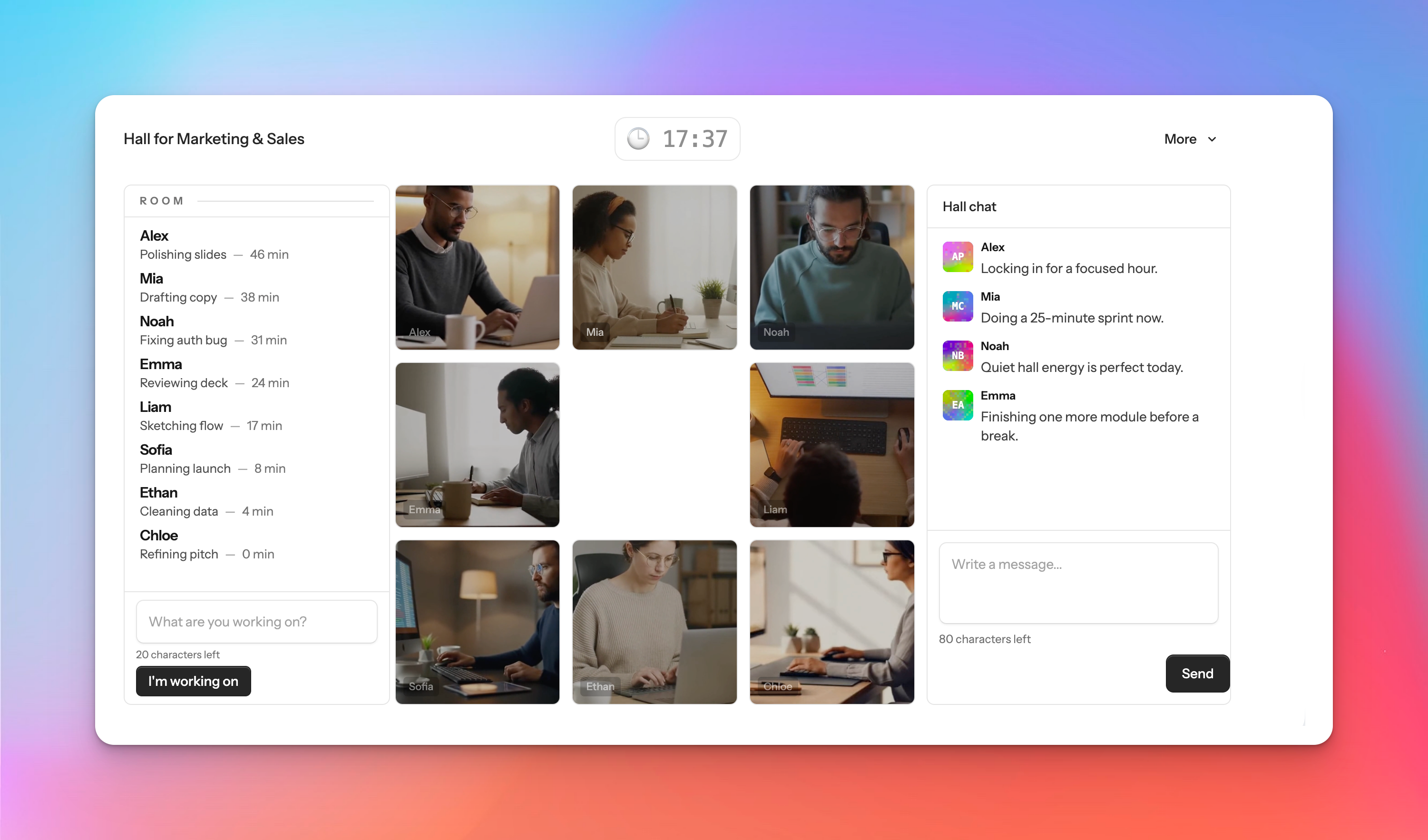Click the clock icon beside the timer

(x=638, y=139)
